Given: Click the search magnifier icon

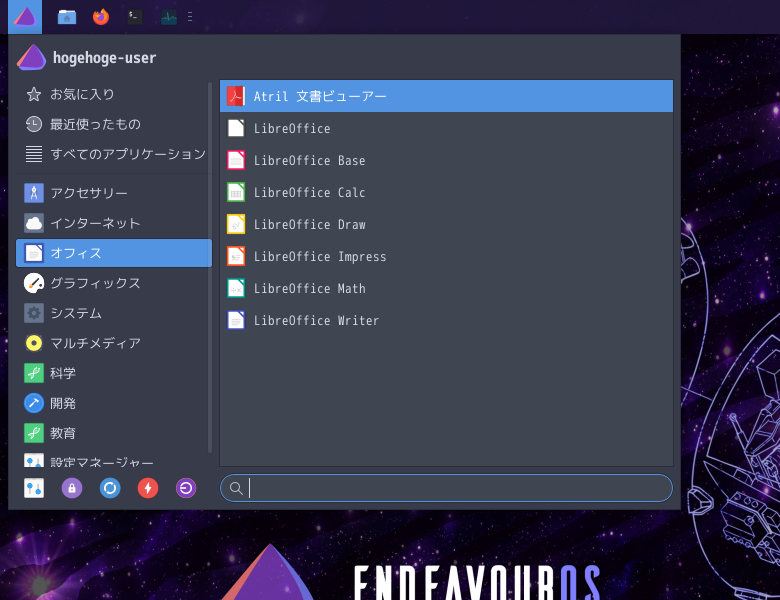Looking at the screenshot, I should point(236,489).
